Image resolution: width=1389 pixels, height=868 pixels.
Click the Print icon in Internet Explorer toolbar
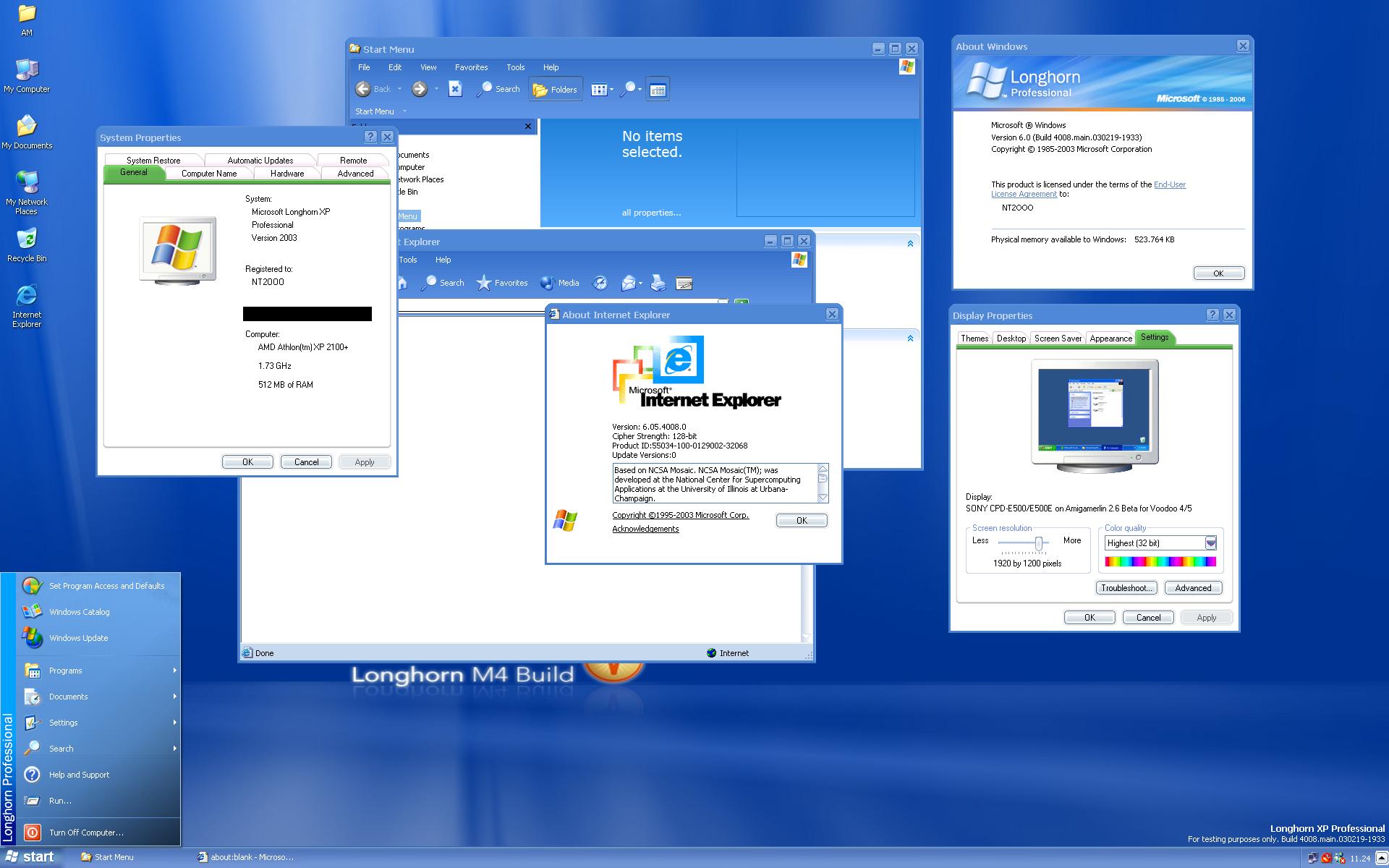point(658,283)
